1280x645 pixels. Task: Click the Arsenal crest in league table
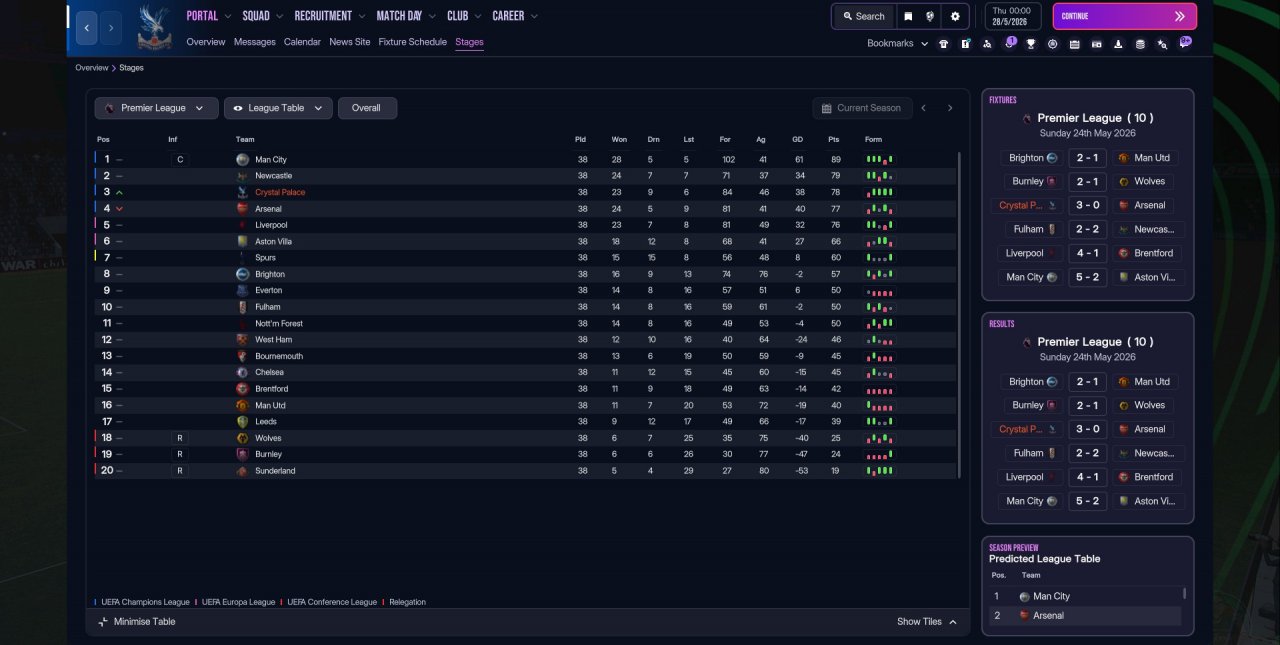(x=242, y=208)
